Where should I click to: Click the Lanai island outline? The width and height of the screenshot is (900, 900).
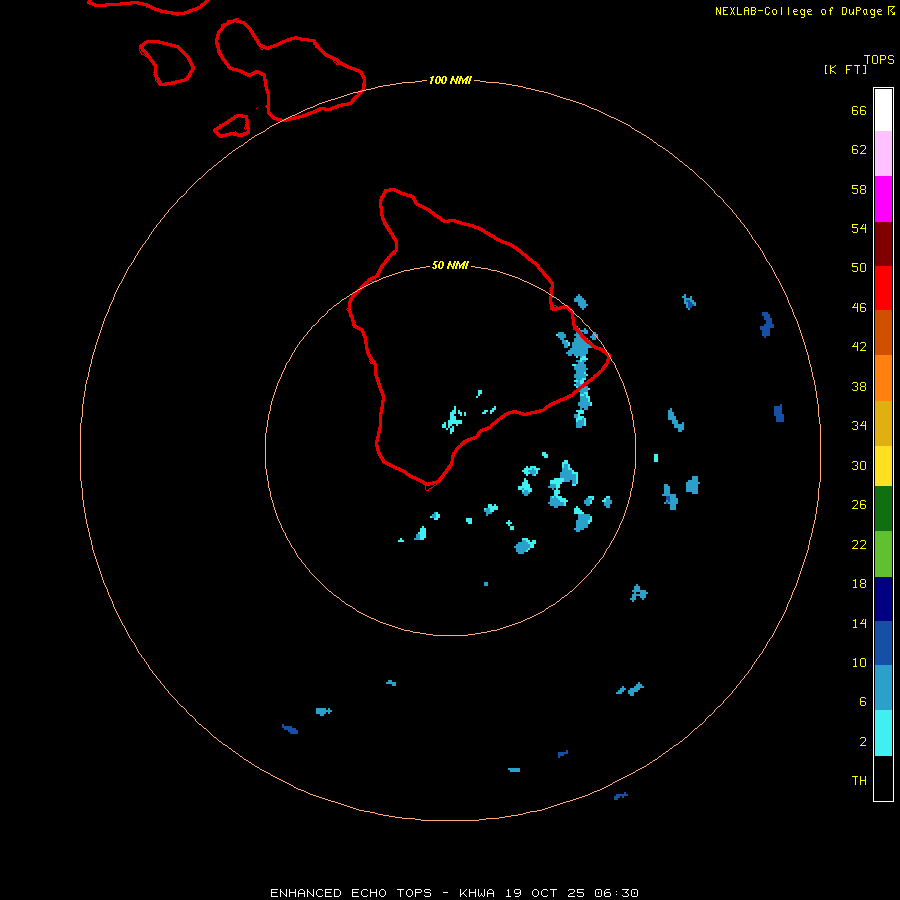[x=166, y=63]
